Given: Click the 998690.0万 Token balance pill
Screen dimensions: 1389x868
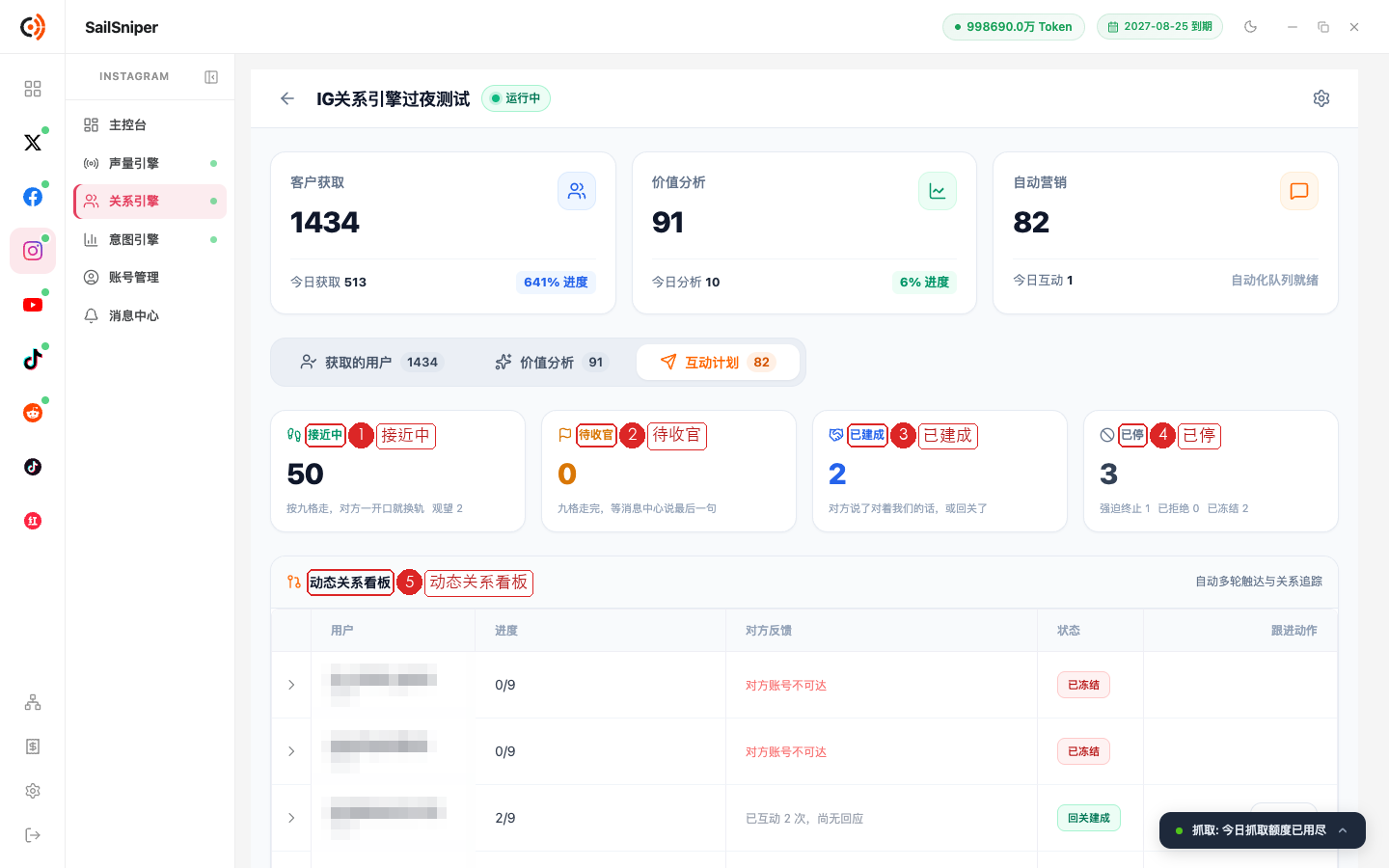Looking at the screenshot, I should 1014,27.
